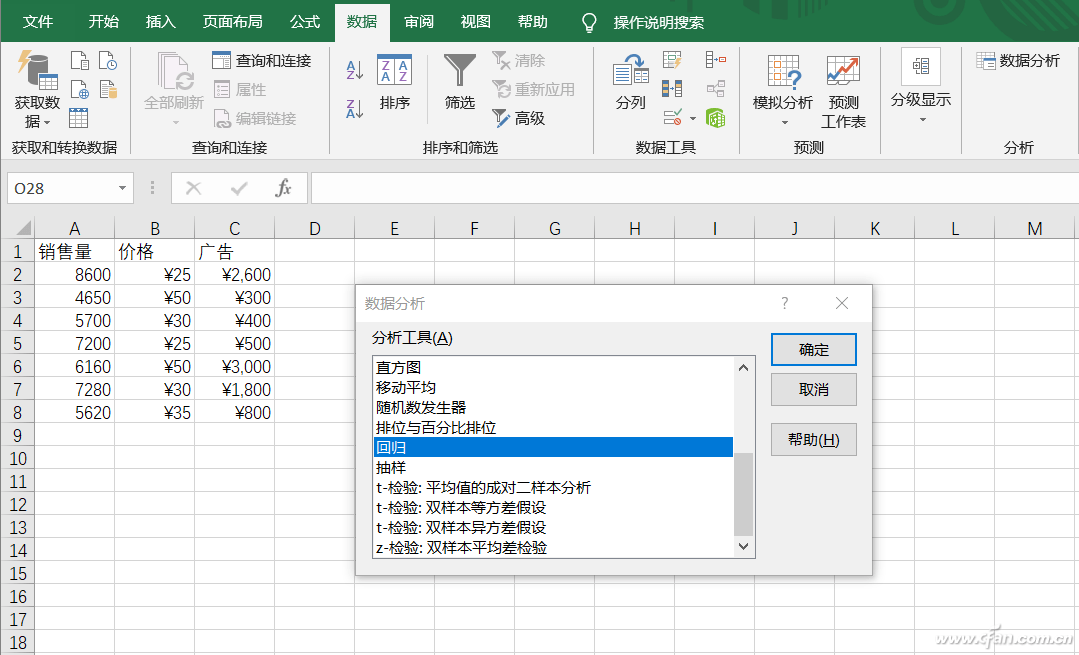
Task: Open the File (文件) tab
Action: point(38,22)
